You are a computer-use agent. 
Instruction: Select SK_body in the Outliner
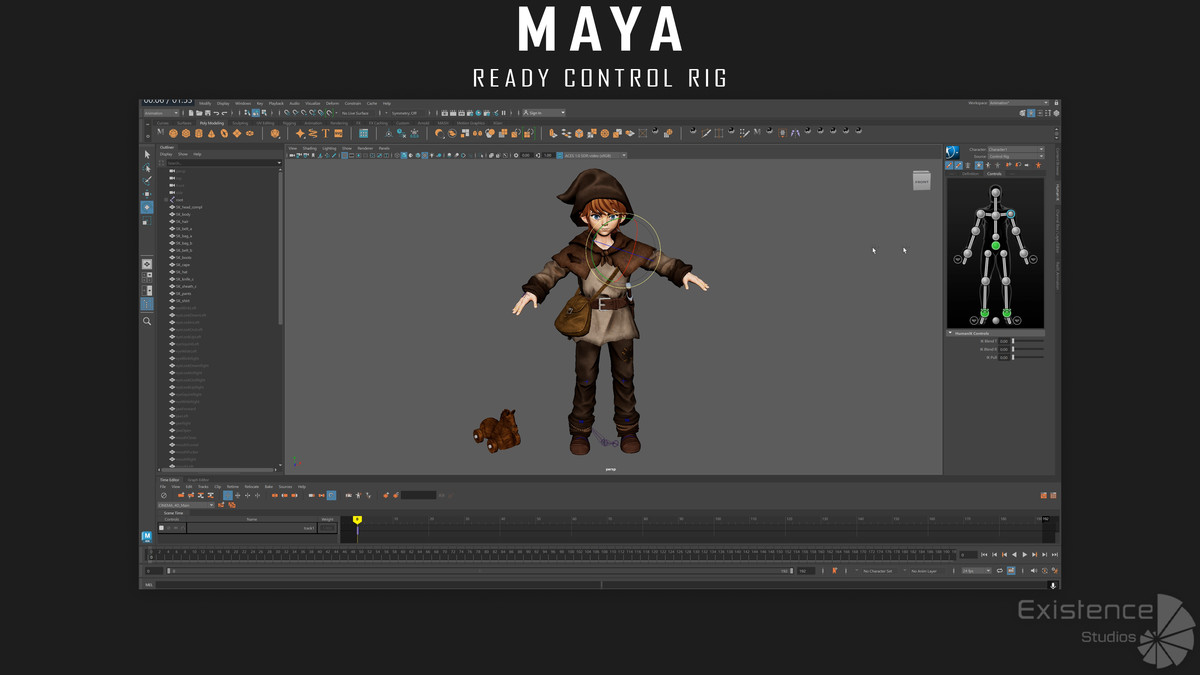[183, 214]
